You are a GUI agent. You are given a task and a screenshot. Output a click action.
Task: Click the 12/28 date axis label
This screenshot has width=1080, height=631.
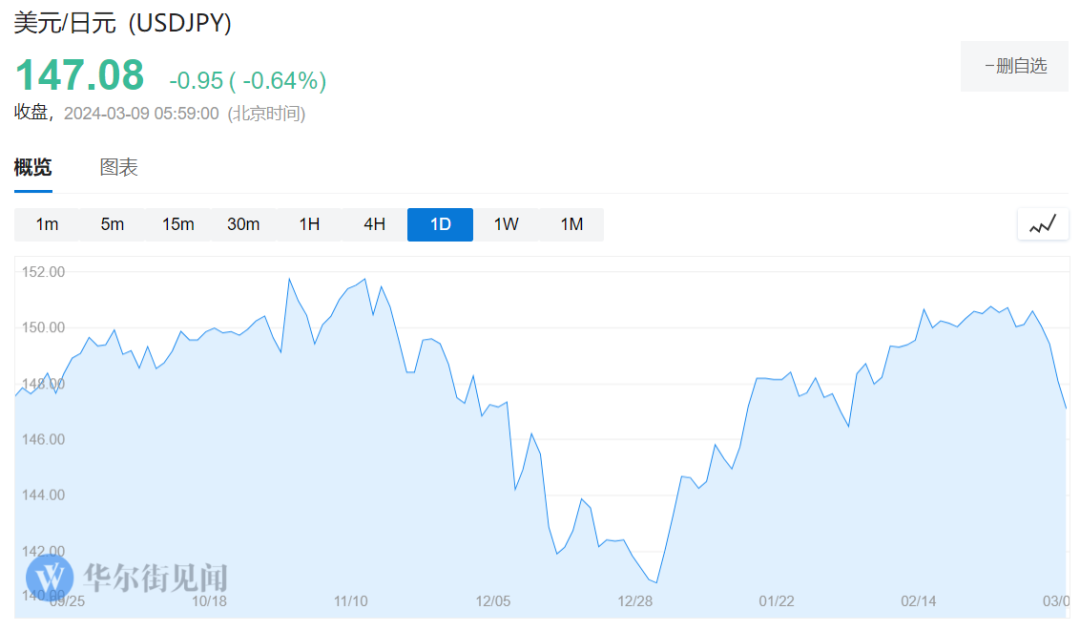[x=635, y=601]
